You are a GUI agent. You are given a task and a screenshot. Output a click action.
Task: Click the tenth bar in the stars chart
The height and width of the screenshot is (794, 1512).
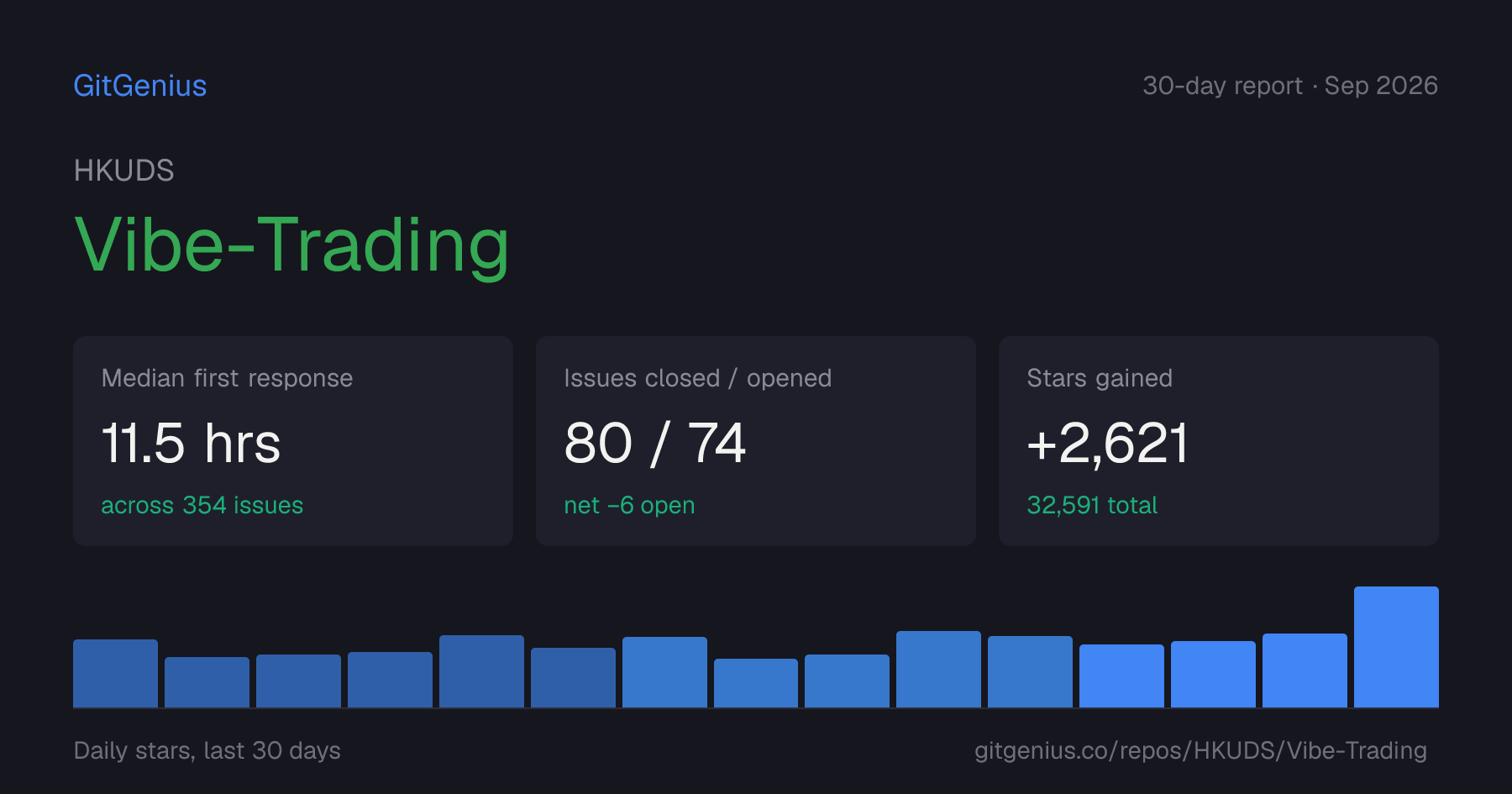[x=938, y=669]
